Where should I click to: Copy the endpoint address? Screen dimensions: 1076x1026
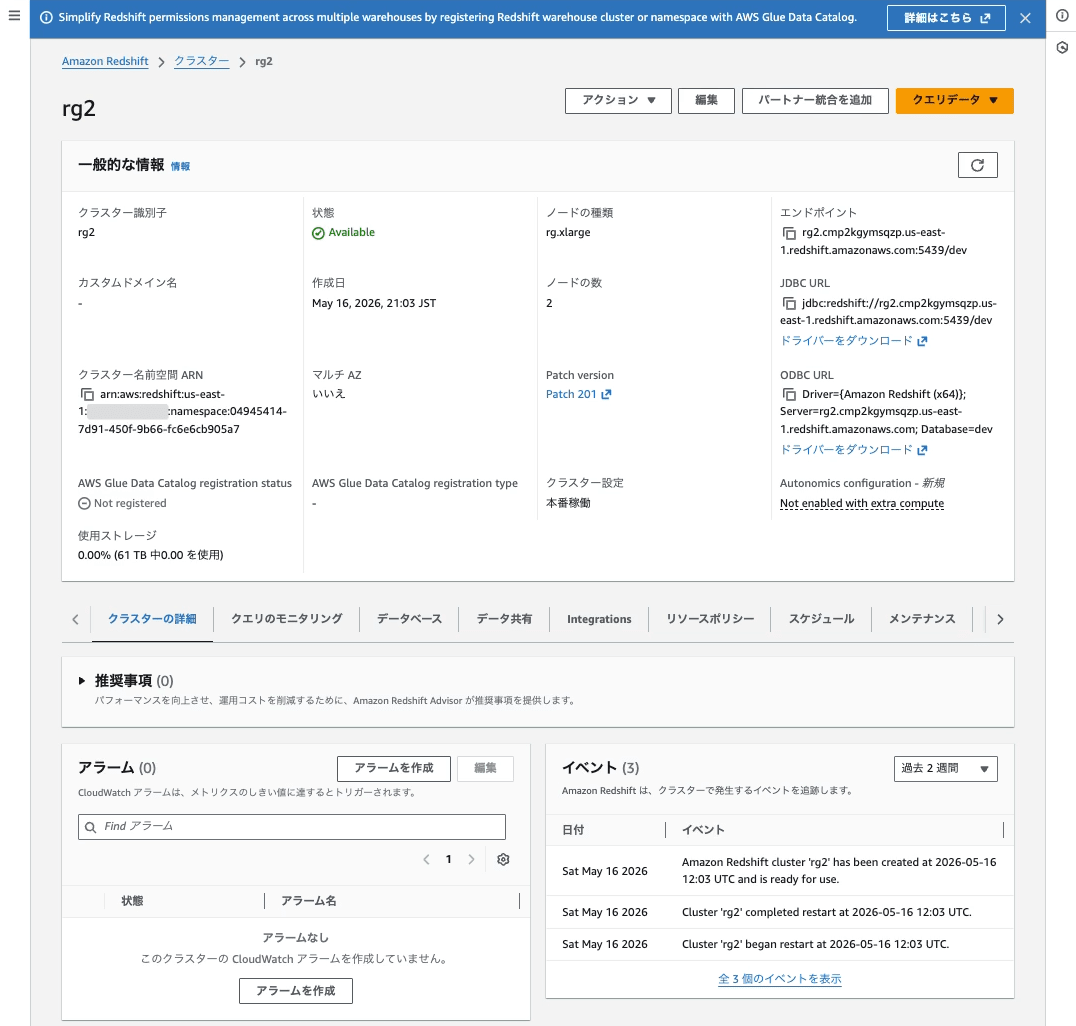(789, 233)
